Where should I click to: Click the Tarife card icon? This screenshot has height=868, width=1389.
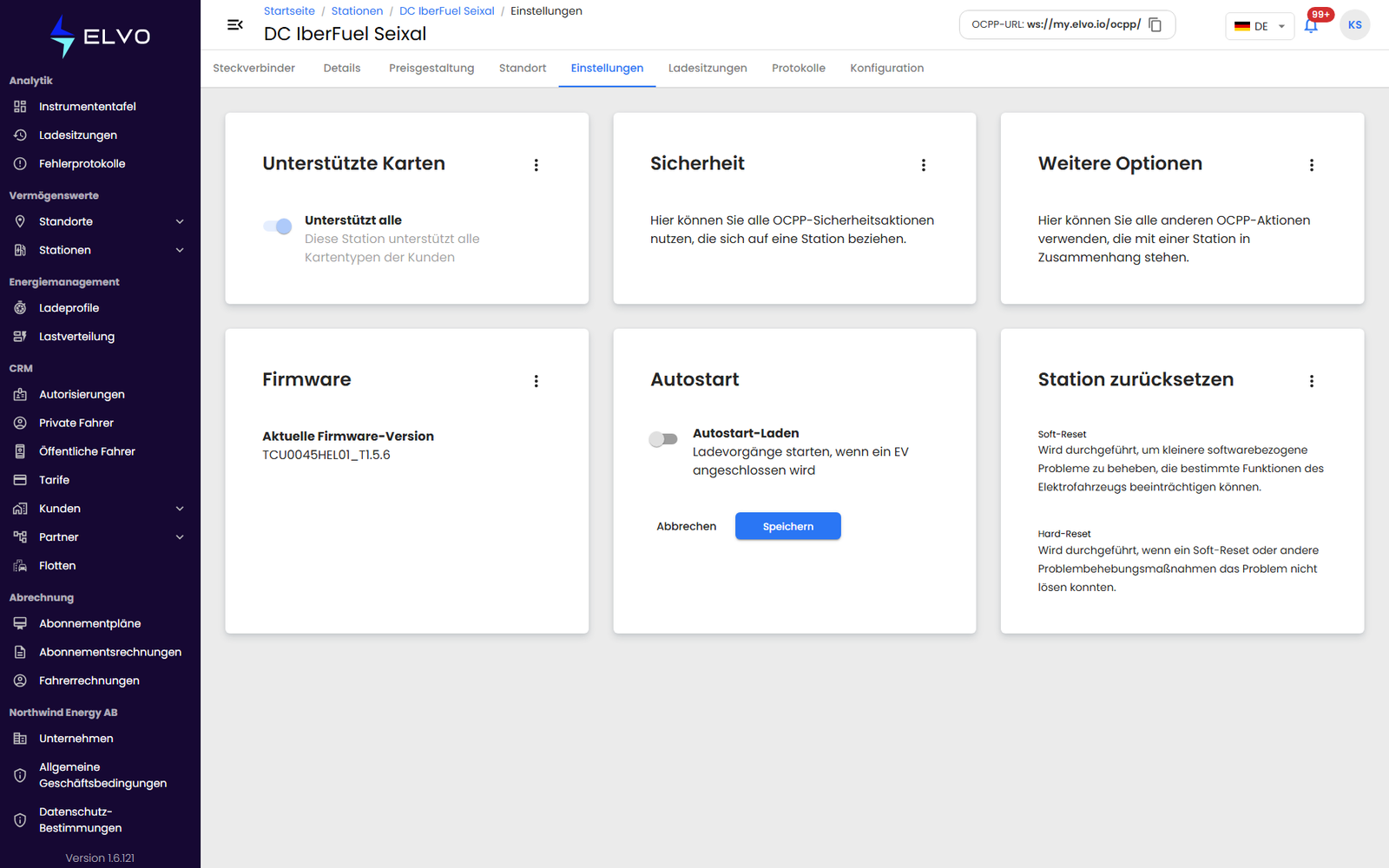point(20,480)
